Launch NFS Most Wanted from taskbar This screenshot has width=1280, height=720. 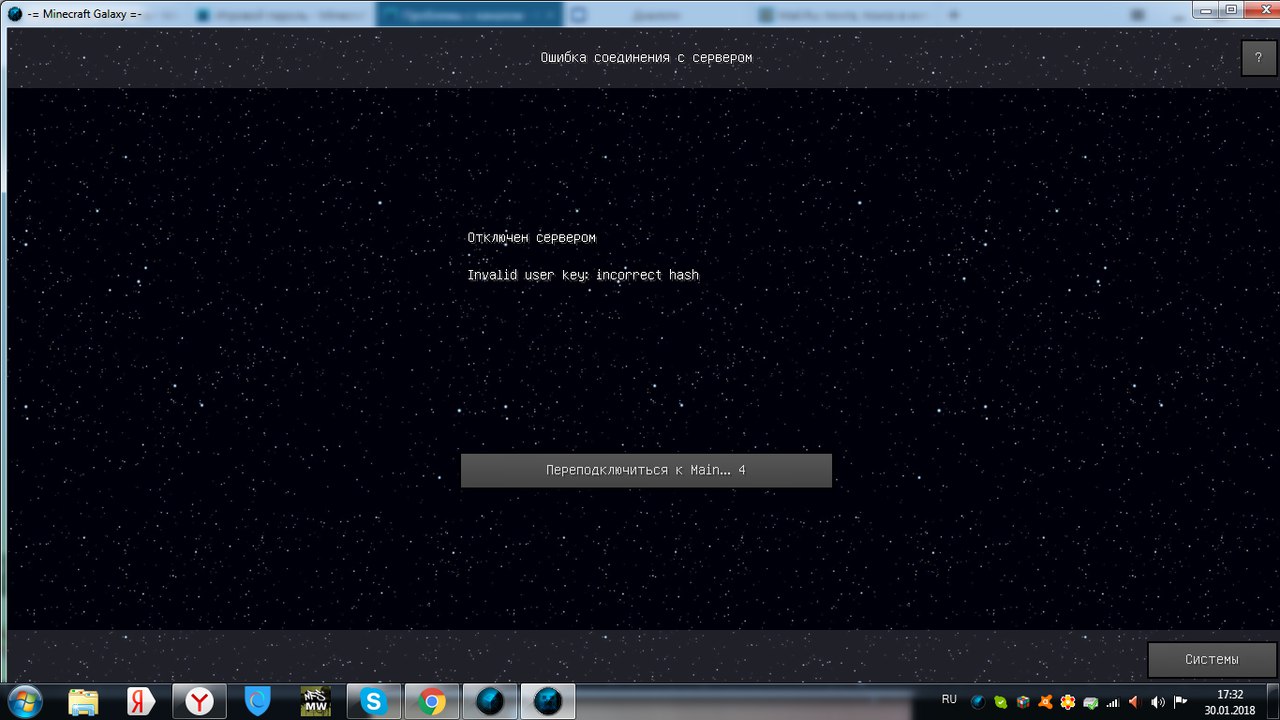coord(316,702)
